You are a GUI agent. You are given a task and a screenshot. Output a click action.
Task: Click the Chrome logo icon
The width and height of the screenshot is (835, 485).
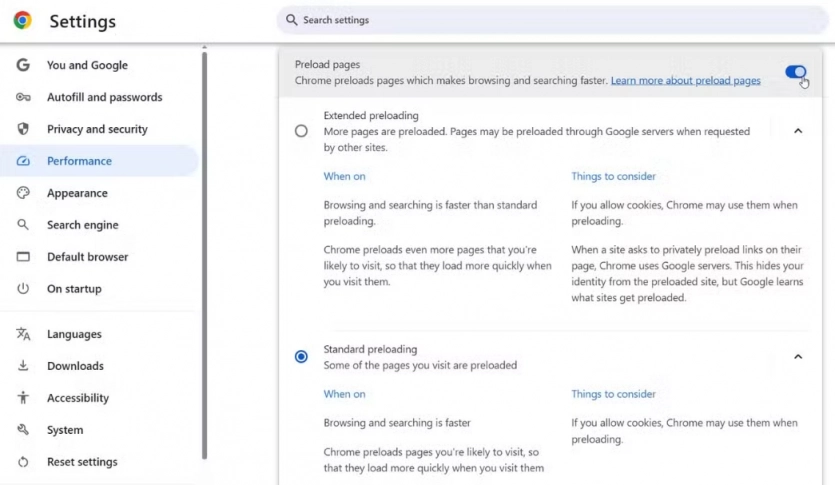(x=22, y=21)
